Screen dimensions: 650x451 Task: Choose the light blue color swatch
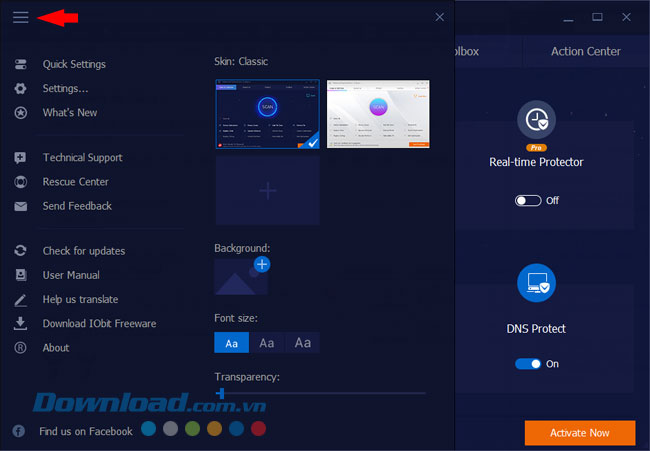click(148, 429)
